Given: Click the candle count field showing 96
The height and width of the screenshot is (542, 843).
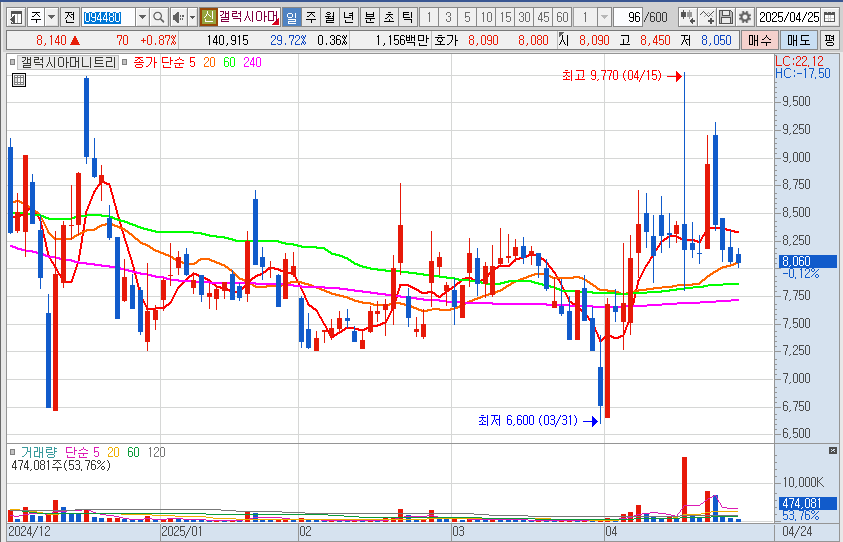Looking at the screenshot, I should click(x=628, y=18).
